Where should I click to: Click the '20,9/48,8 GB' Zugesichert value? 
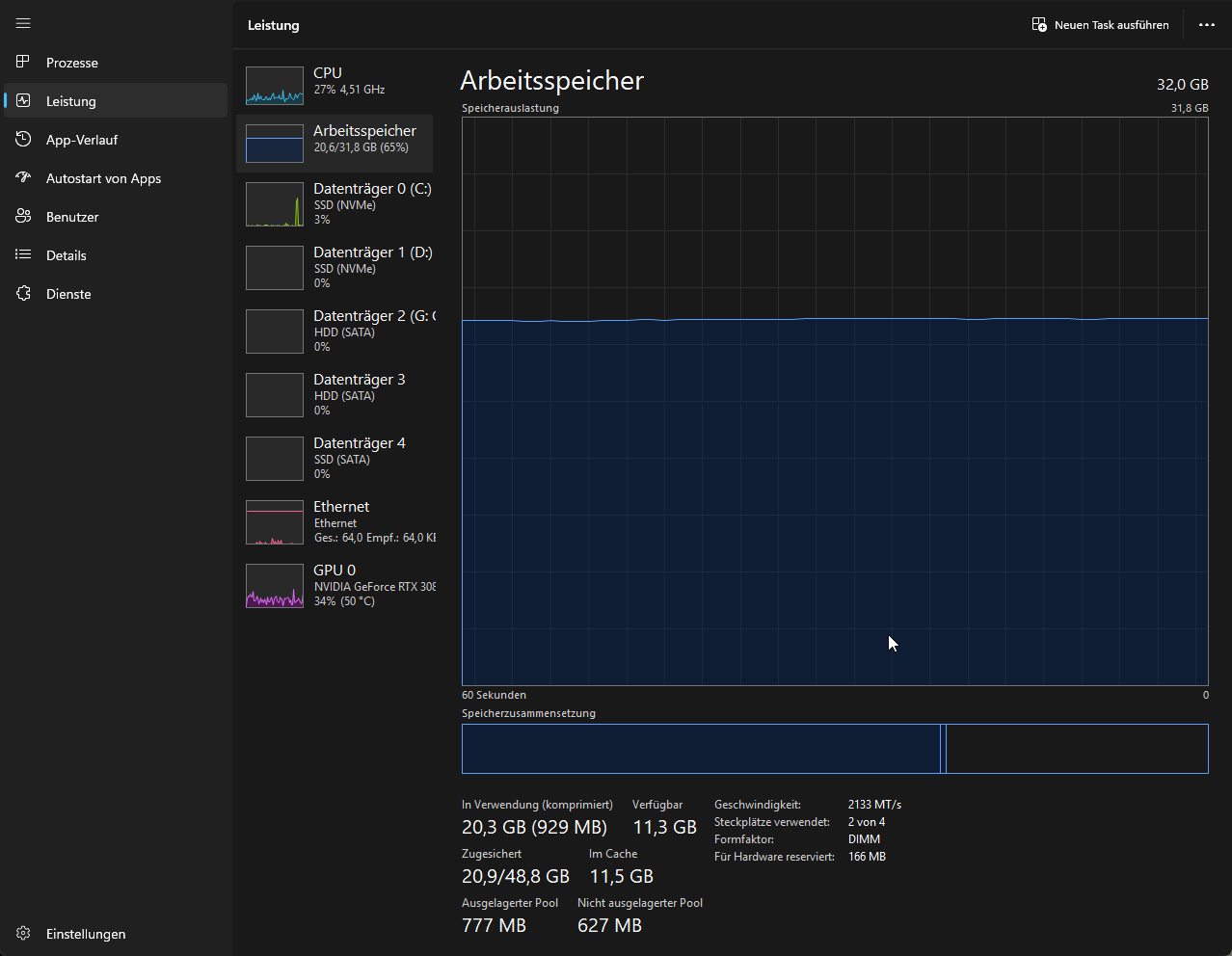pos(516,877)
